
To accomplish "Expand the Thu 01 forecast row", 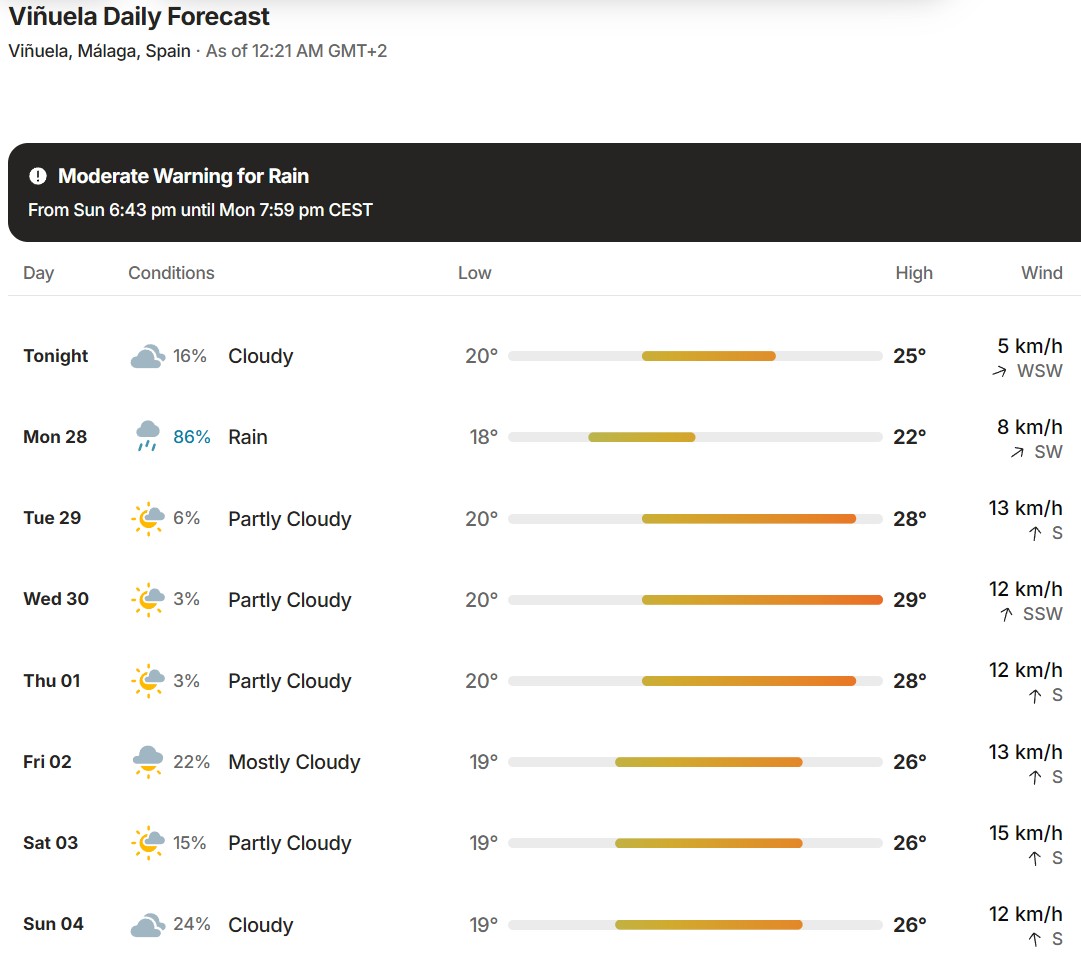I will point(544,681).
